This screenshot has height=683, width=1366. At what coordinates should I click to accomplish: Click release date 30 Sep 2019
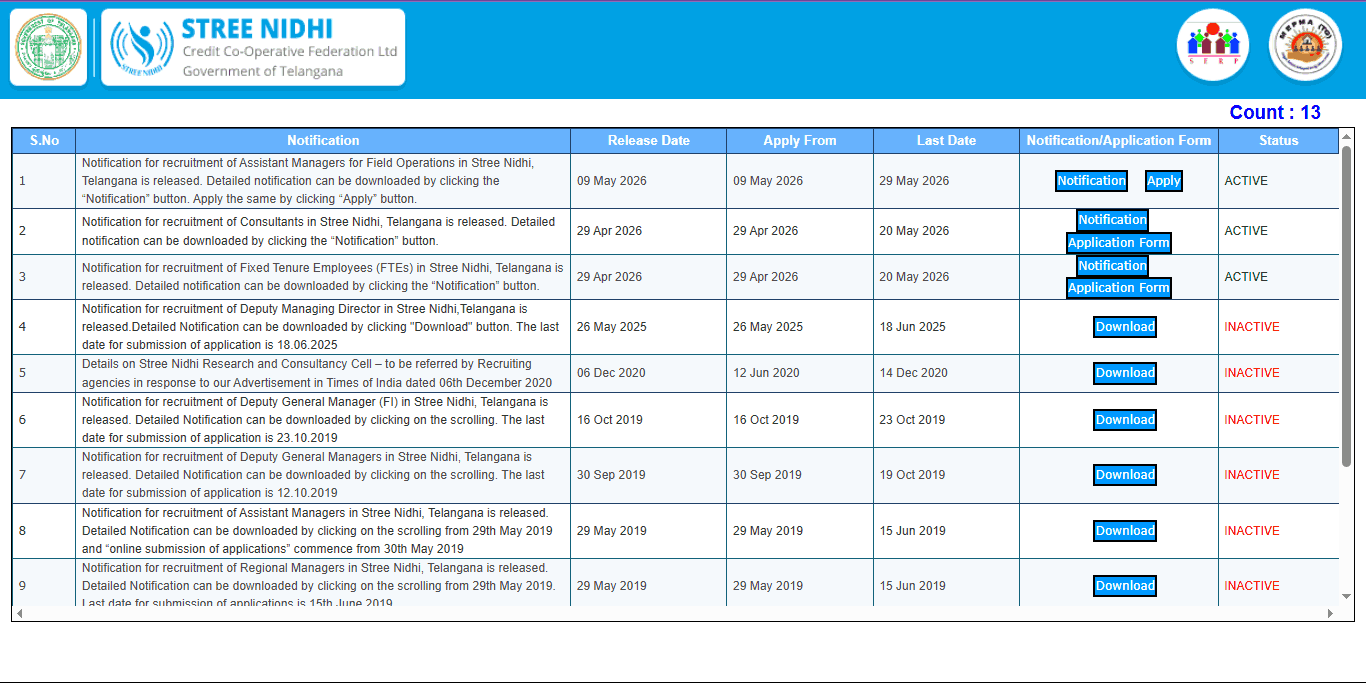click(611, 475)
